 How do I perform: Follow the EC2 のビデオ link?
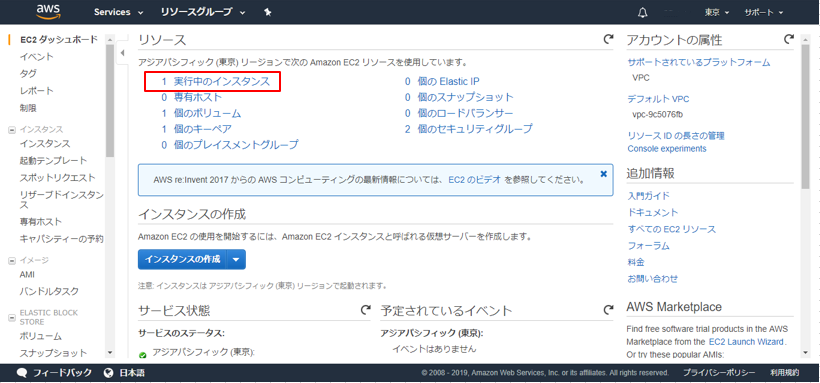click(474, 180)
